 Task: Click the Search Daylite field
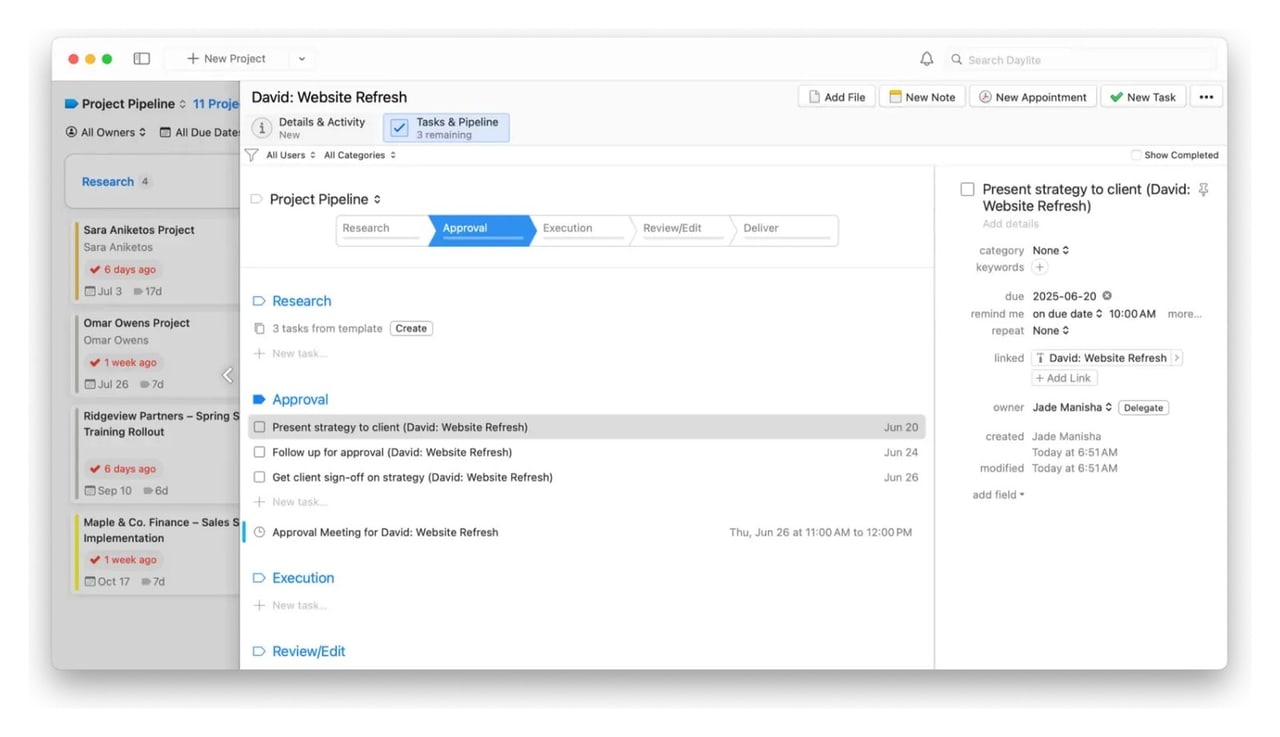point(1084,60)
